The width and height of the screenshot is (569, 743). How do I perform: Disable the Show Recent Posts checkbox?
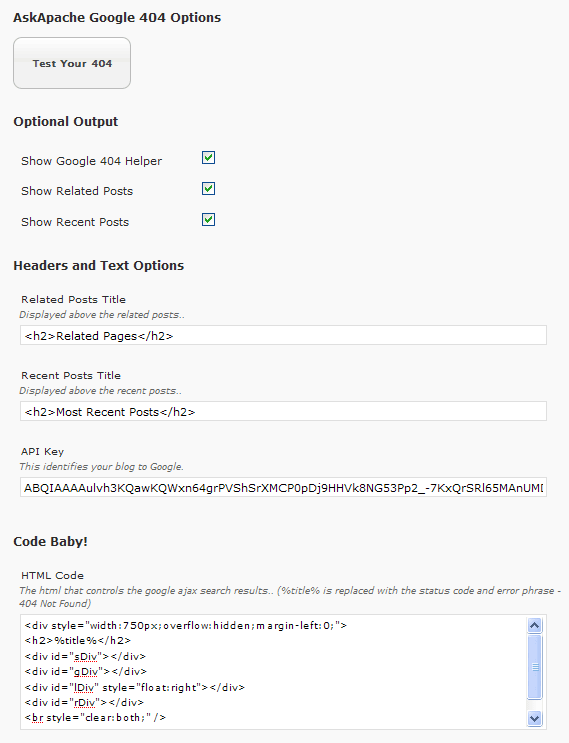coord(208,219)
